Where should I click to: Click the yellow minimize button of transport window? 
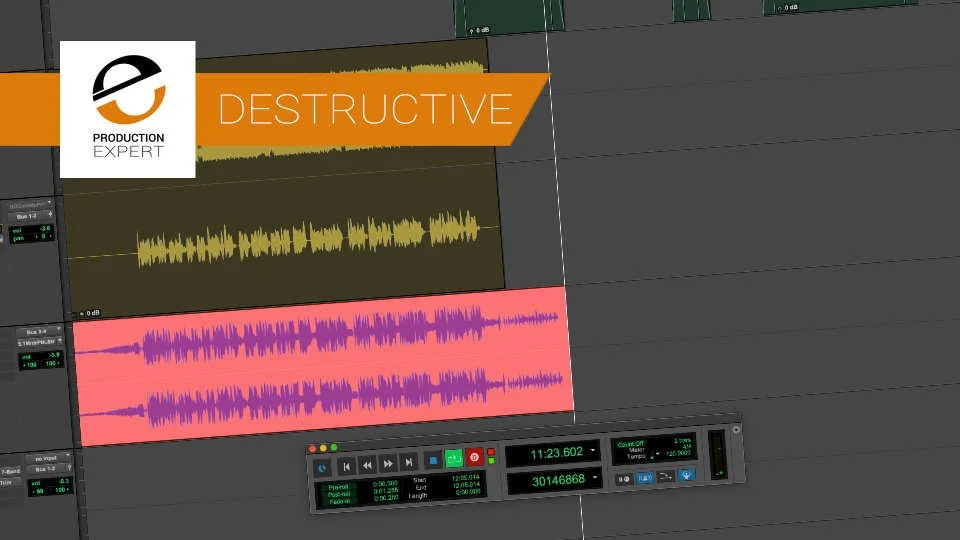pyautogui.click(x=323, y=448)
